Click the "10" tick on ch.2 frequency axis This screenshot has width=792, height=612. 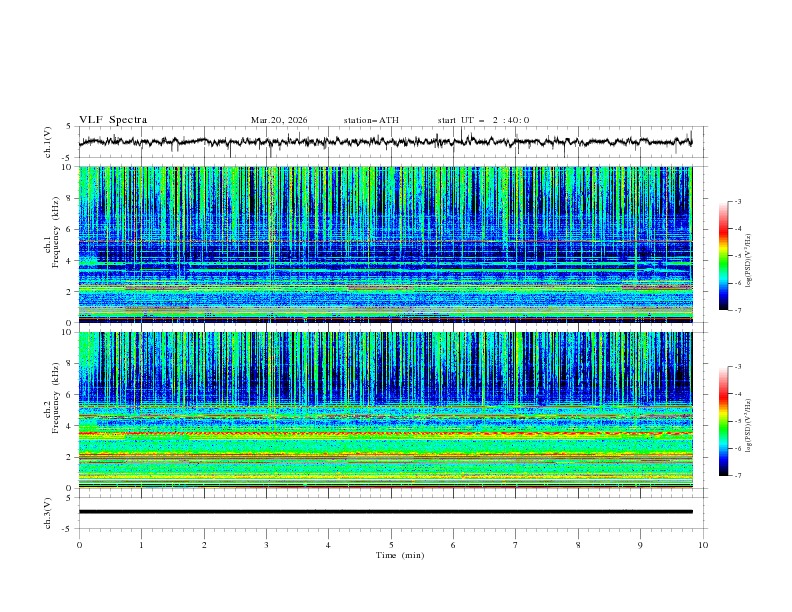pyautogui.click(x=68, y=332)
